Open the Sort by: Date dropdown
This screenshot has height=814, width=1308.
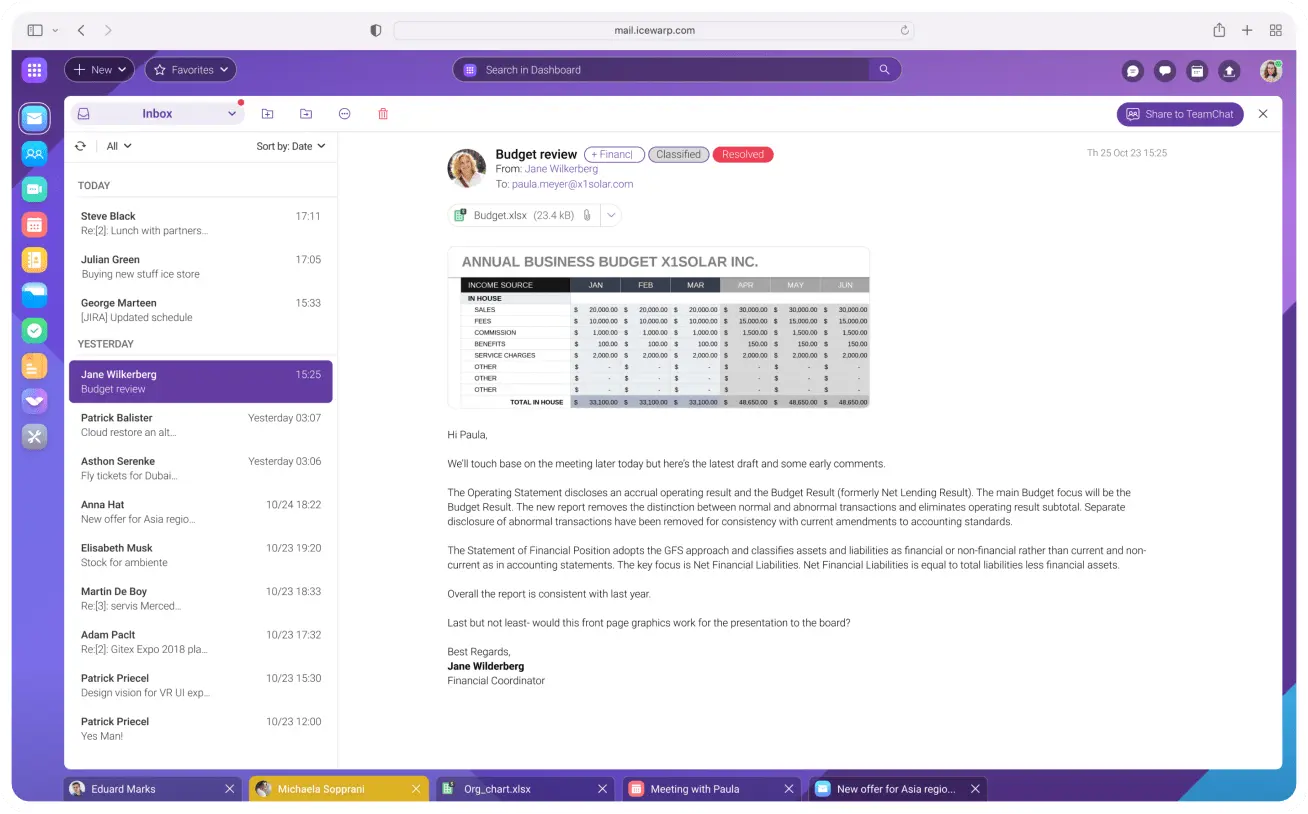[290, 145]
